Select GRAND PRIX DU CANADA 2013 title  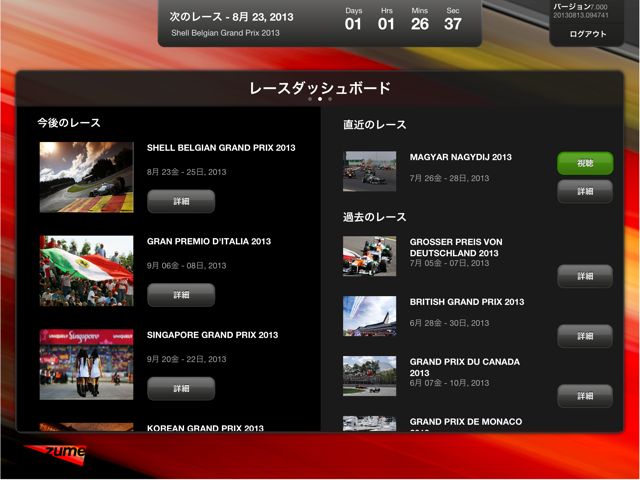(464, 367)
